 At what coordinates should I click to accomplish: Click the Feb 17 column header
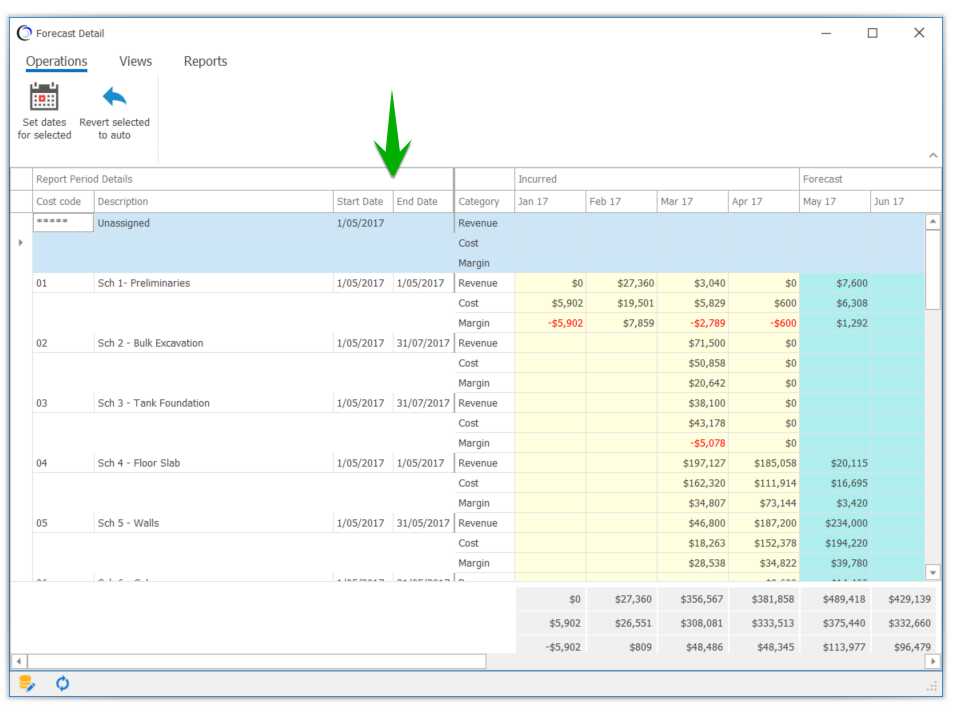(621, 201)
